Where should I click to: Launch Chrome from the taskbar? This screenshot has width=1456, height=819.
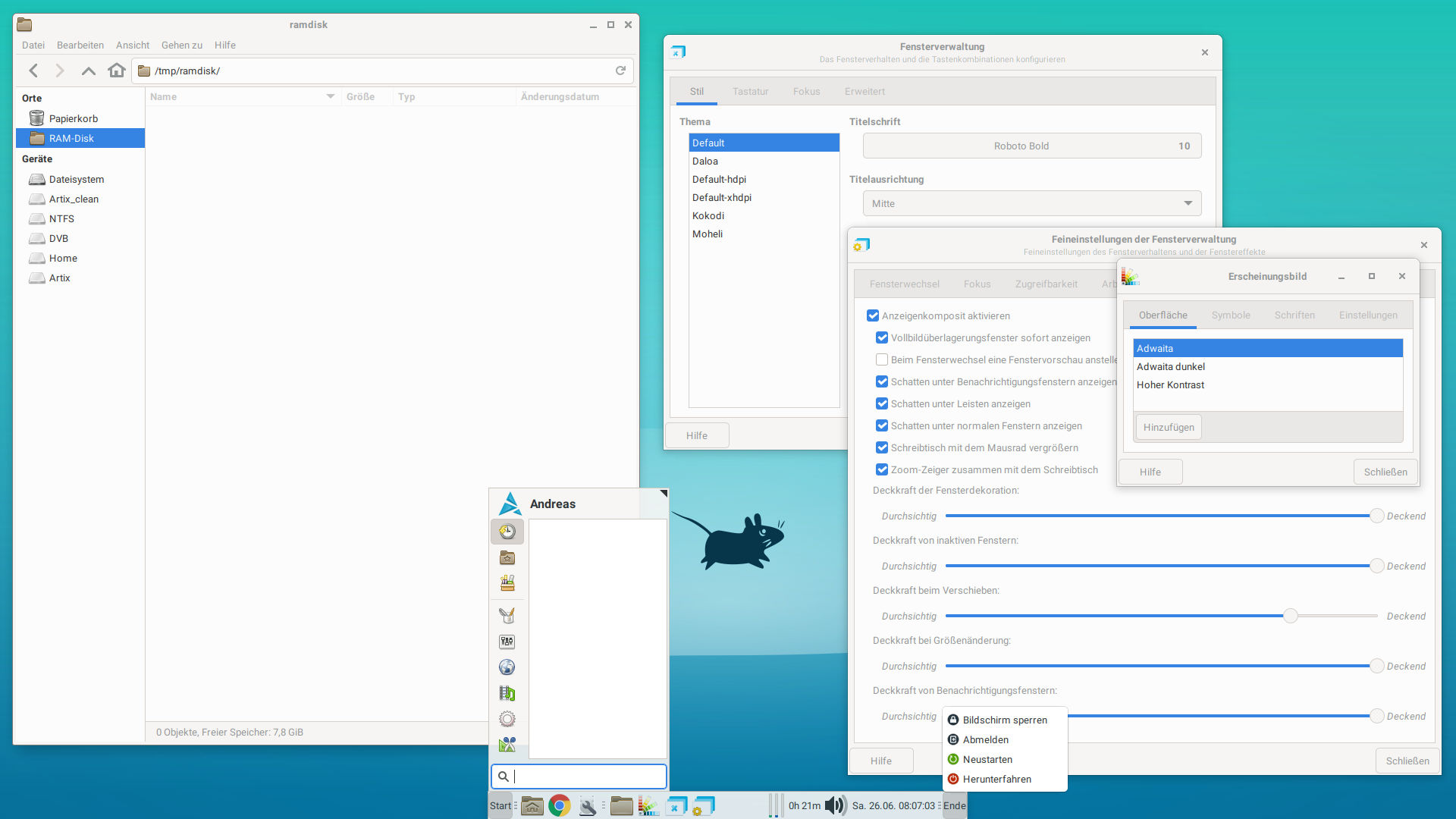(x=560, y=805)
